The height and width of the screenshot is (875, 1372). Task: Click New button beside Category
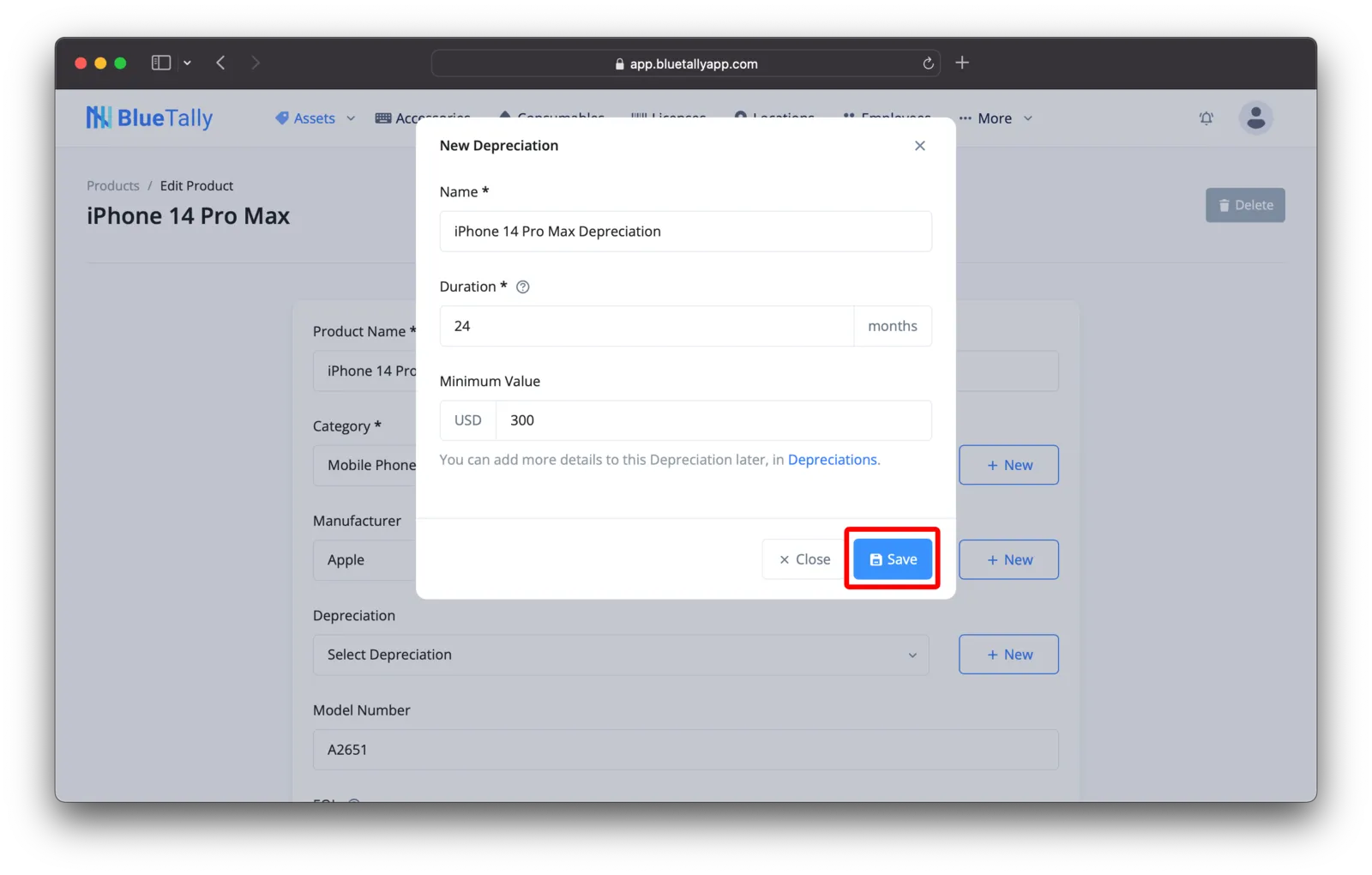tap(1008, 465)
